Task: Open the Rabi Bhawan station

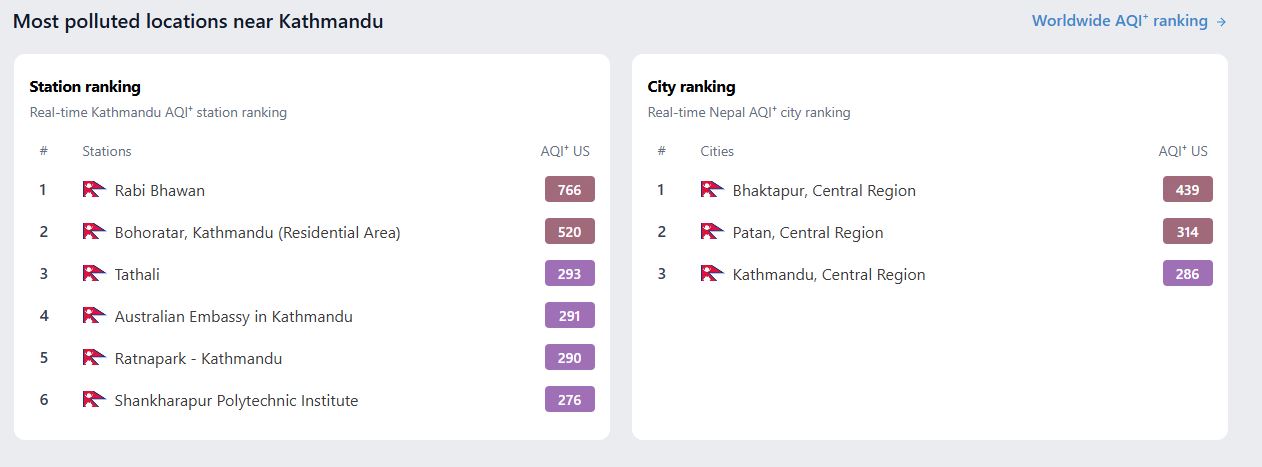Action: pyautogui.click(x=160, y=190)
